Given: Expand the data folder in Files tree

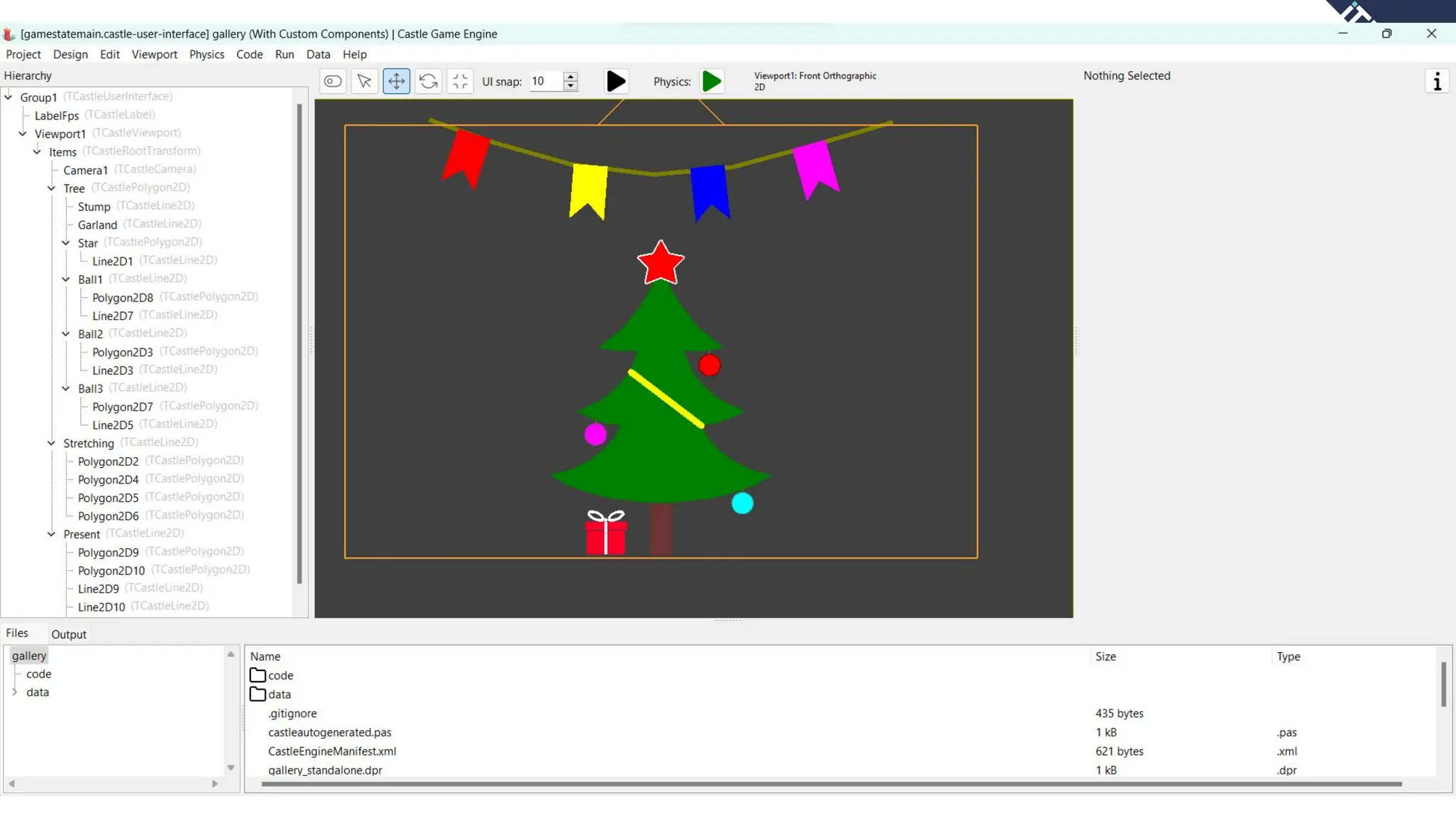Looking at the screenshot, I should point(15,692).
